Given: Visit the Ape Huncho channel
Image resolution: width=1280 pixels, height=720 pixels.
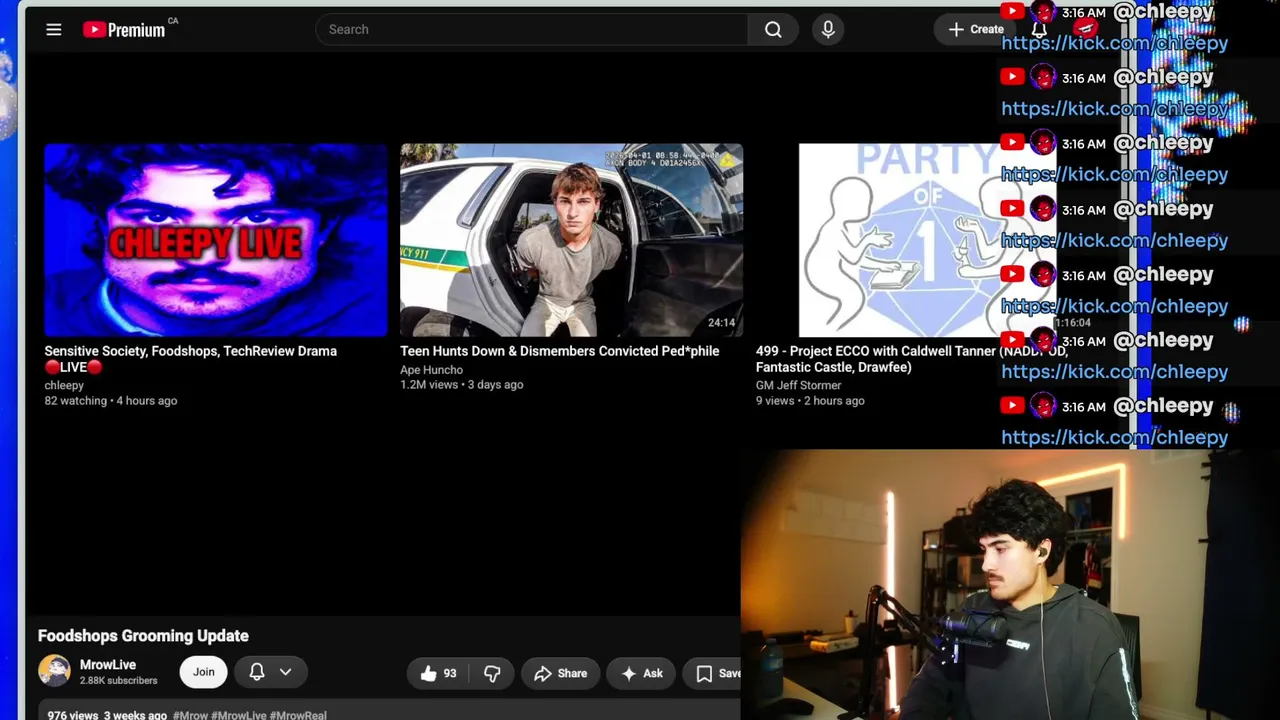Looking at the screenshot, I should pos(431,370).
